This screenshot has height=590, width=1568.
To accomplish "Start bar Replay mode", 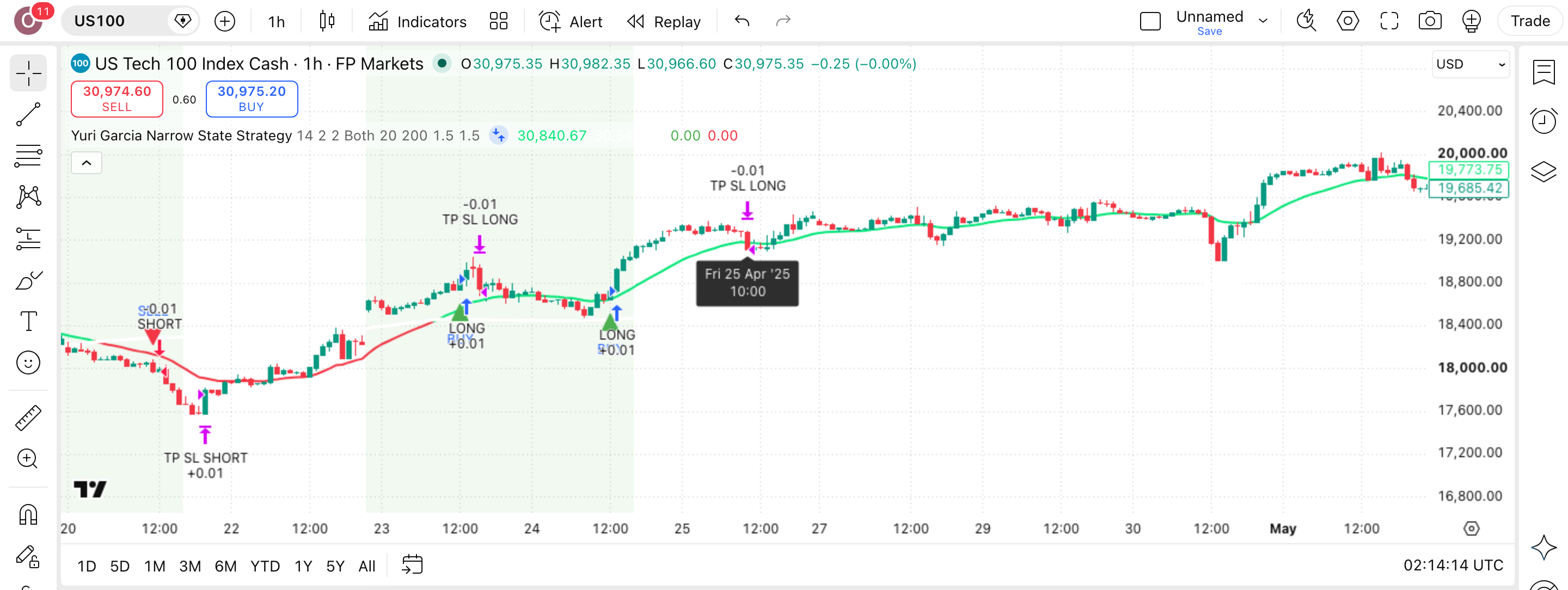I will (x=664, y=22).
